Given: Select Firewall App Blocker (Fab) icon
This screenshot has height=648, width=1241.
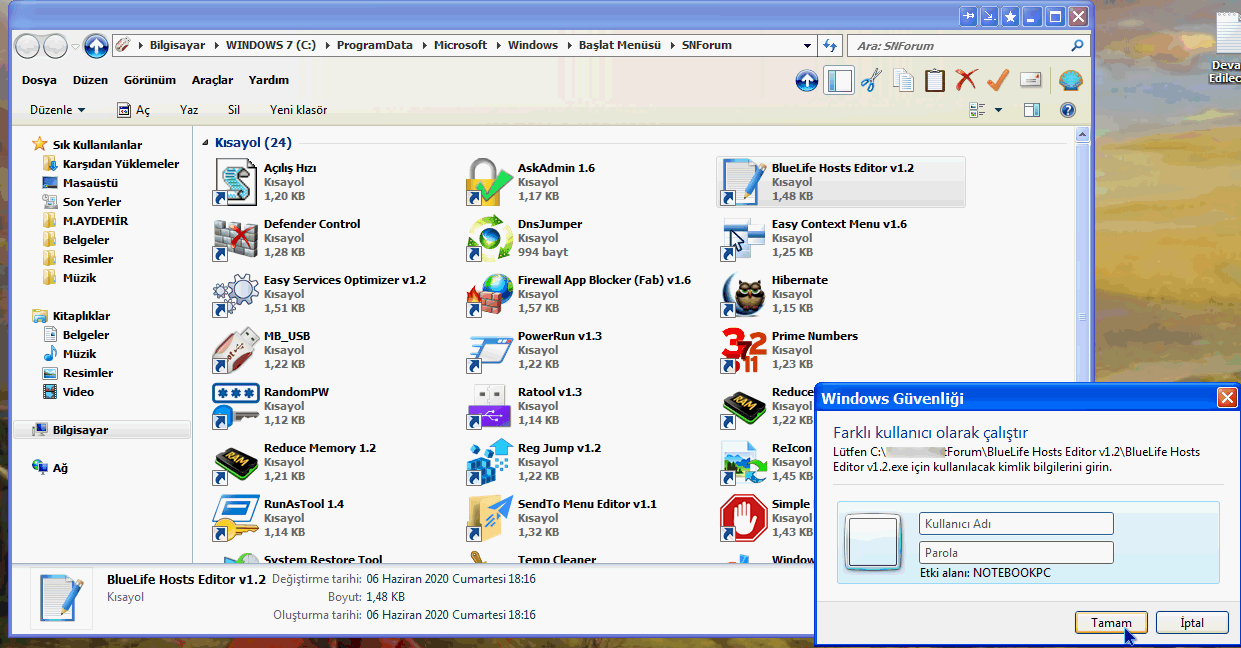Looking at the screenshot, I should click(x=490, y=295).
